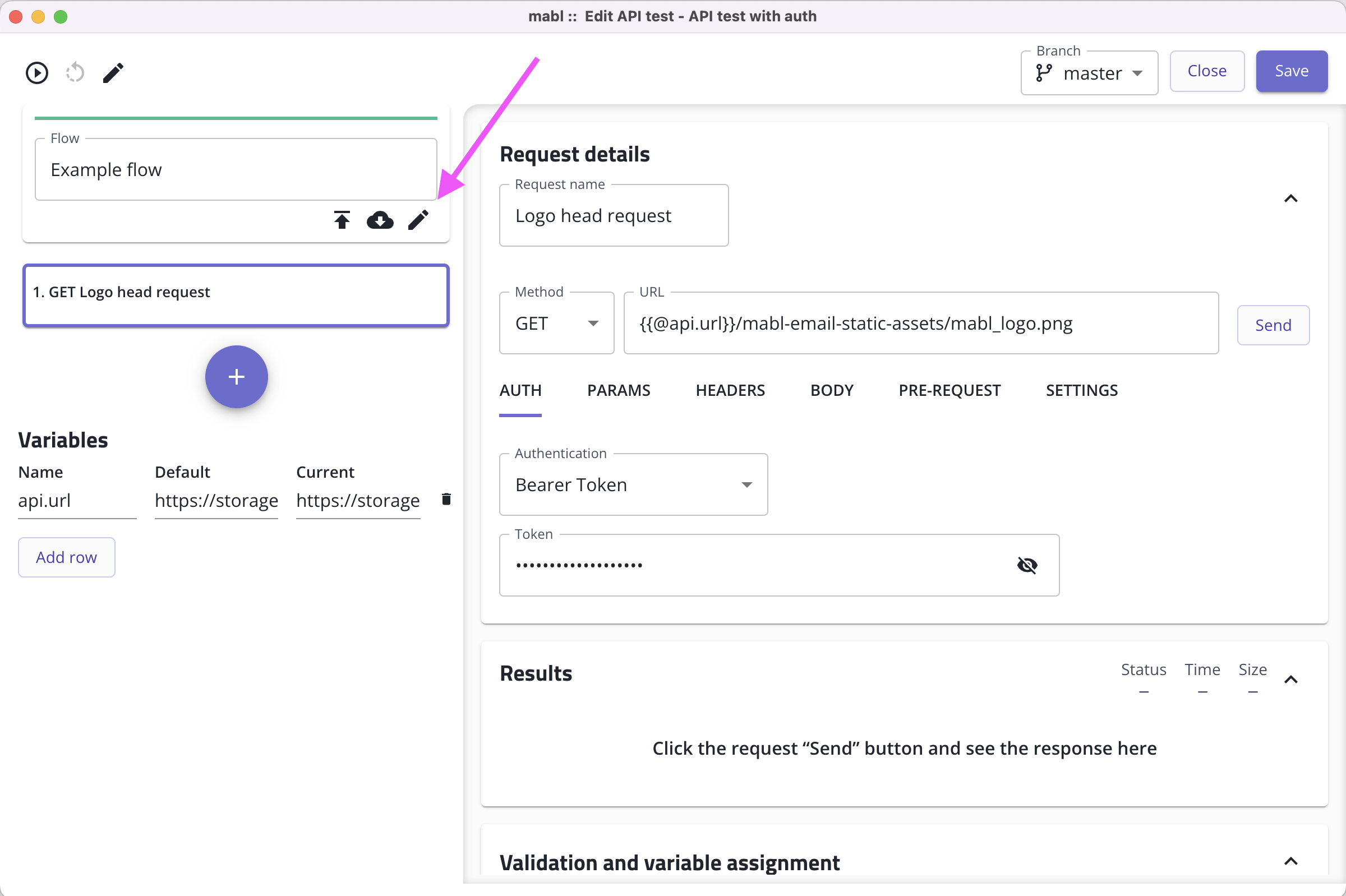
Task: Click the branch fork icon beside master
Action: tap(1044, 73)
